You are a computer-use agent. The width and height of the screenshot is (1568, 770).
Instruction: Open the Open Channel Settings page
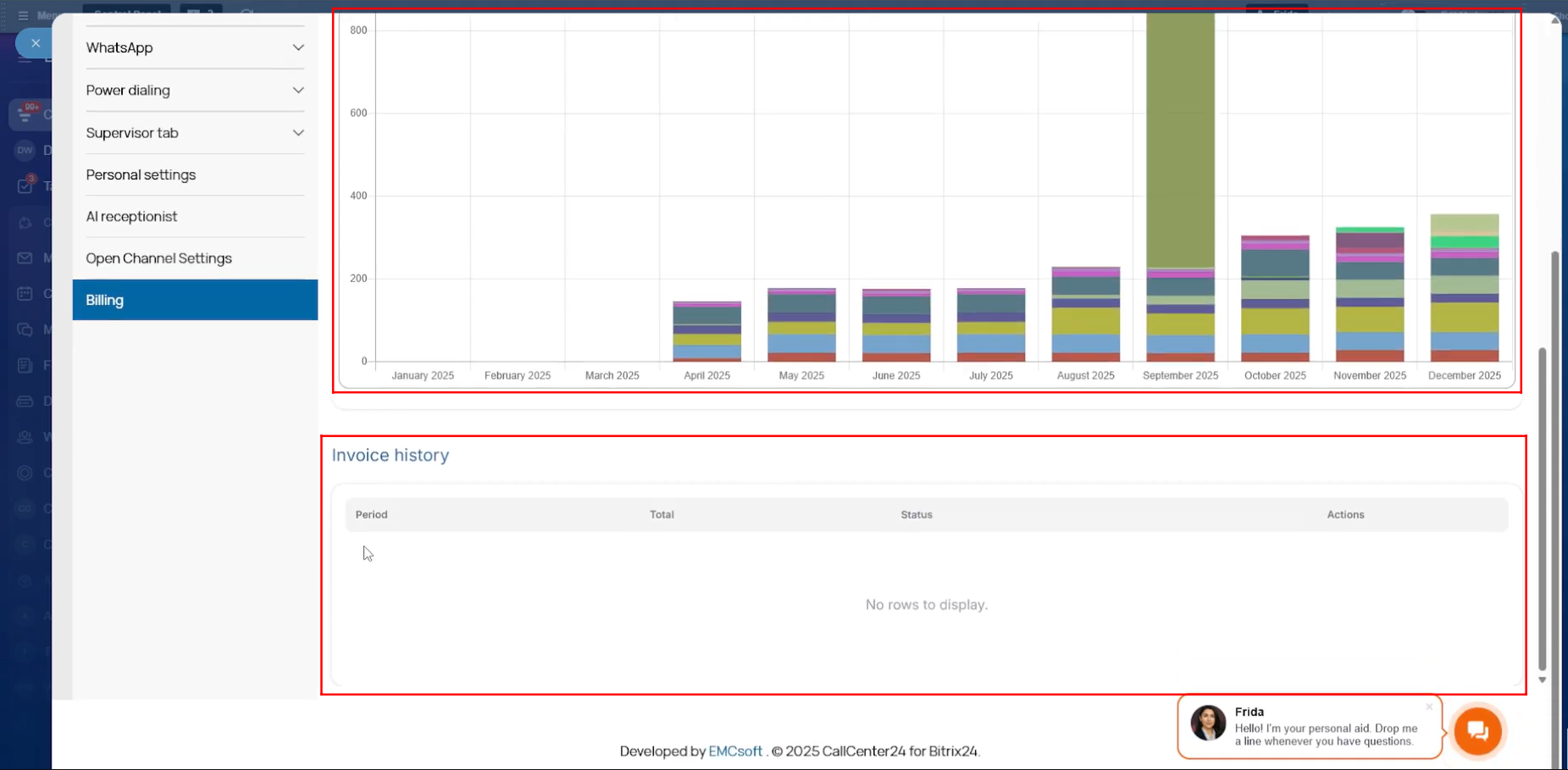coord(158,258)
